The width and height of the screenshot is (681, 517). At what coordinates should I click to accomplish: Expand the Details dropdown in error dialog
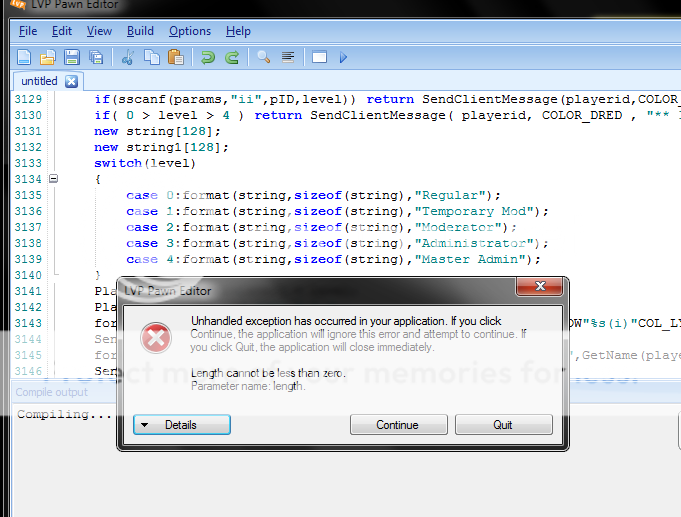point(182,425)
